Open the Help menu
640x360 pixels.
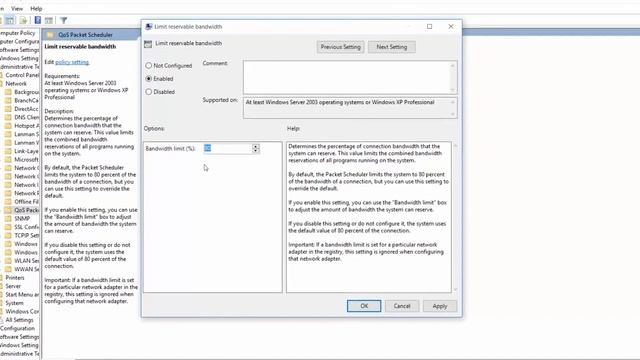[36, 8]
